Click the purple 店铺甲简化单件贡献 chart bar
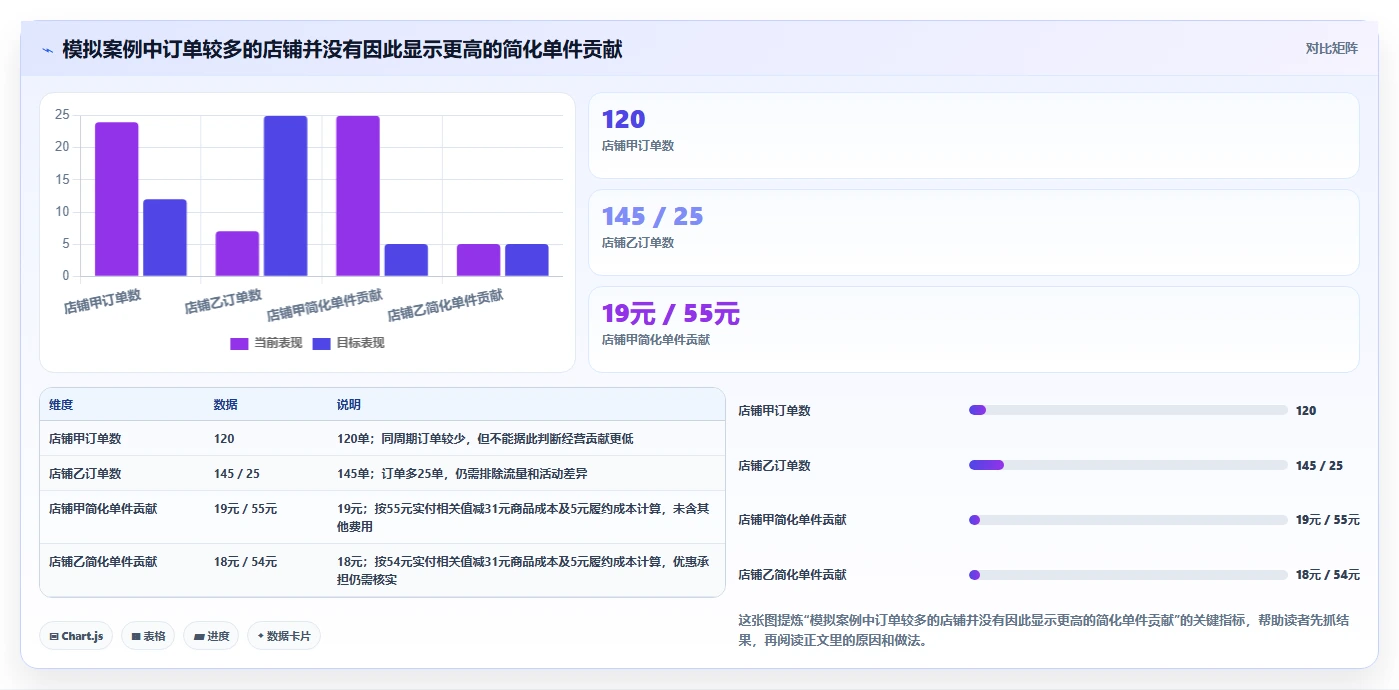 click(358, 196)
